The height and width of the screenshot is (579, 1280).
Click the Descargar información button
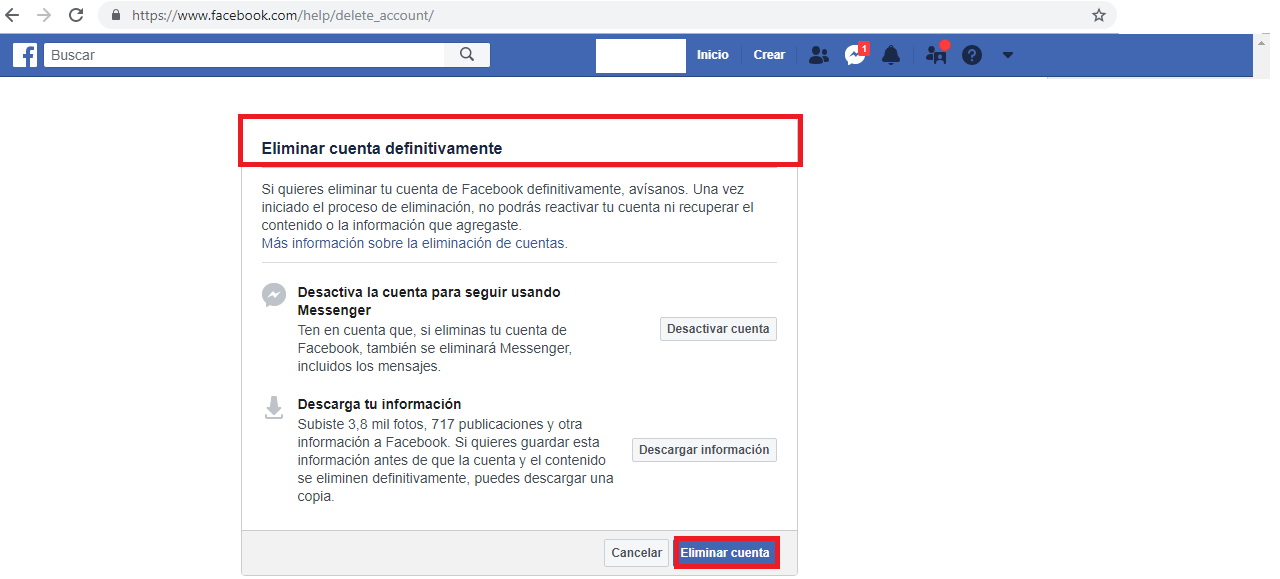pos(704,450)
